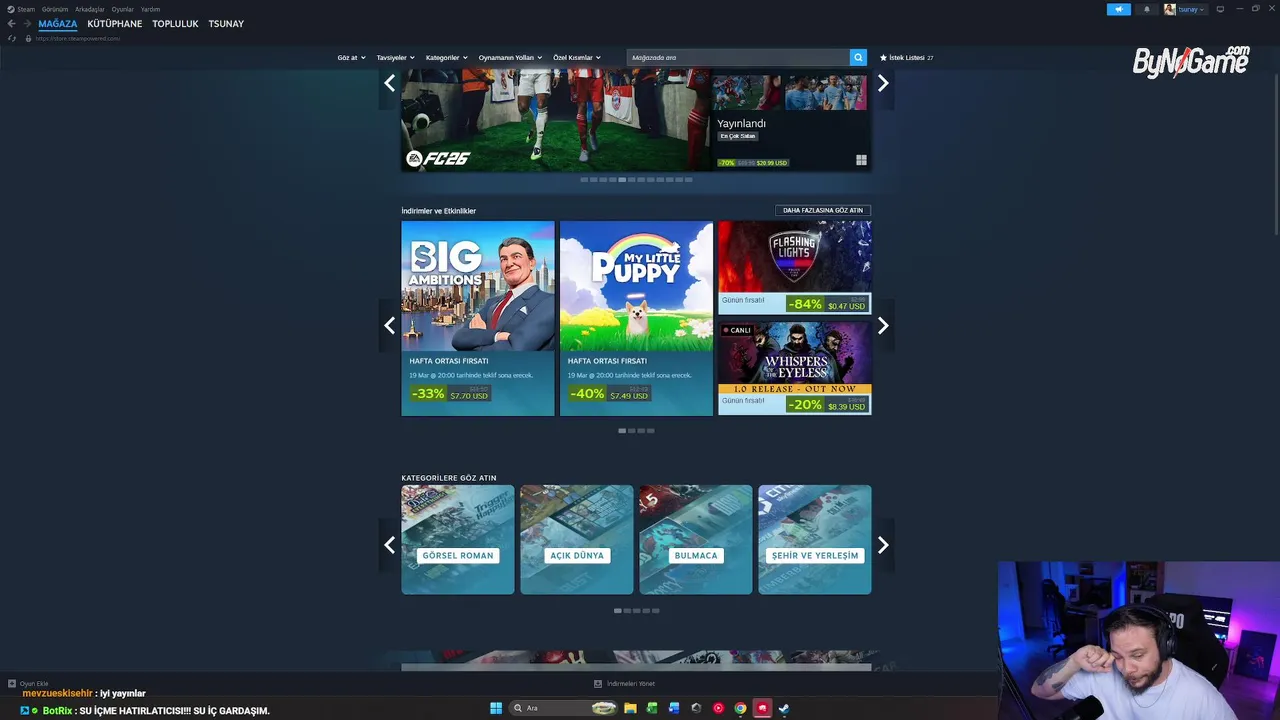The height and width of the screenshot is (720, 1280).
Task: Open the Big Ambitions deal card
Action: [x=478, y=318]
